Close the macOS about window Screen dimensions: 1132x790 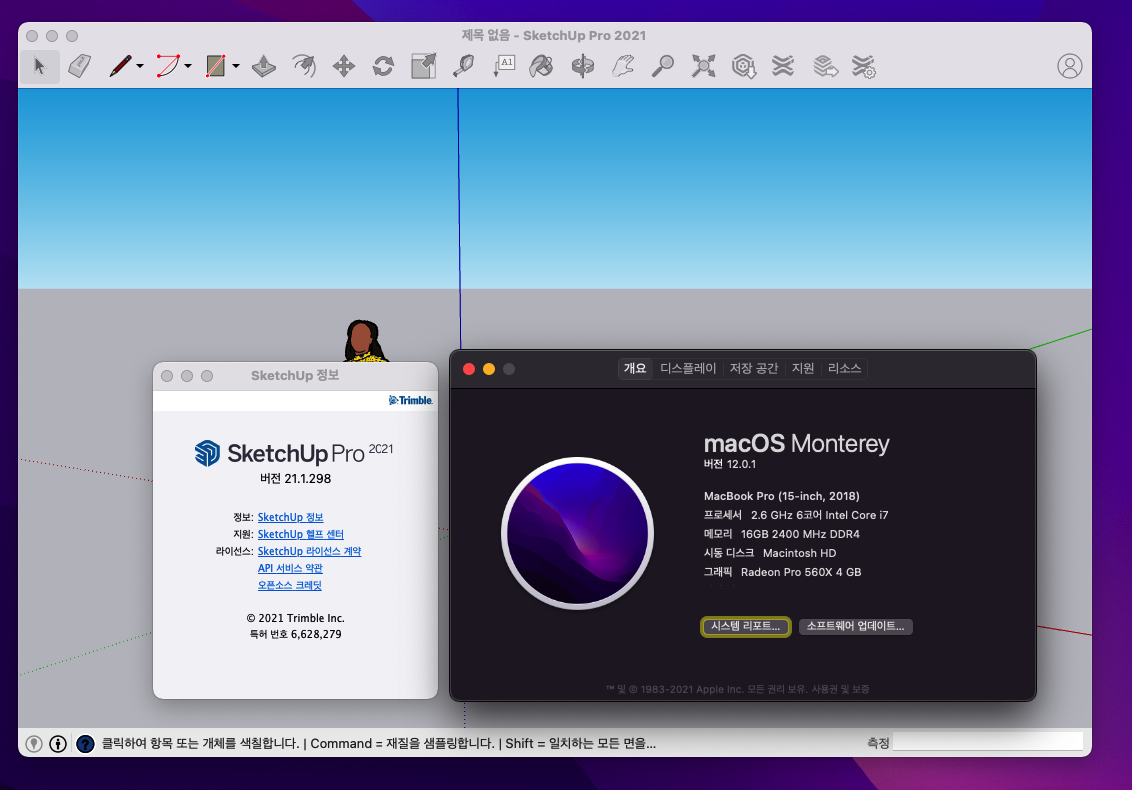tap(469, 369)
